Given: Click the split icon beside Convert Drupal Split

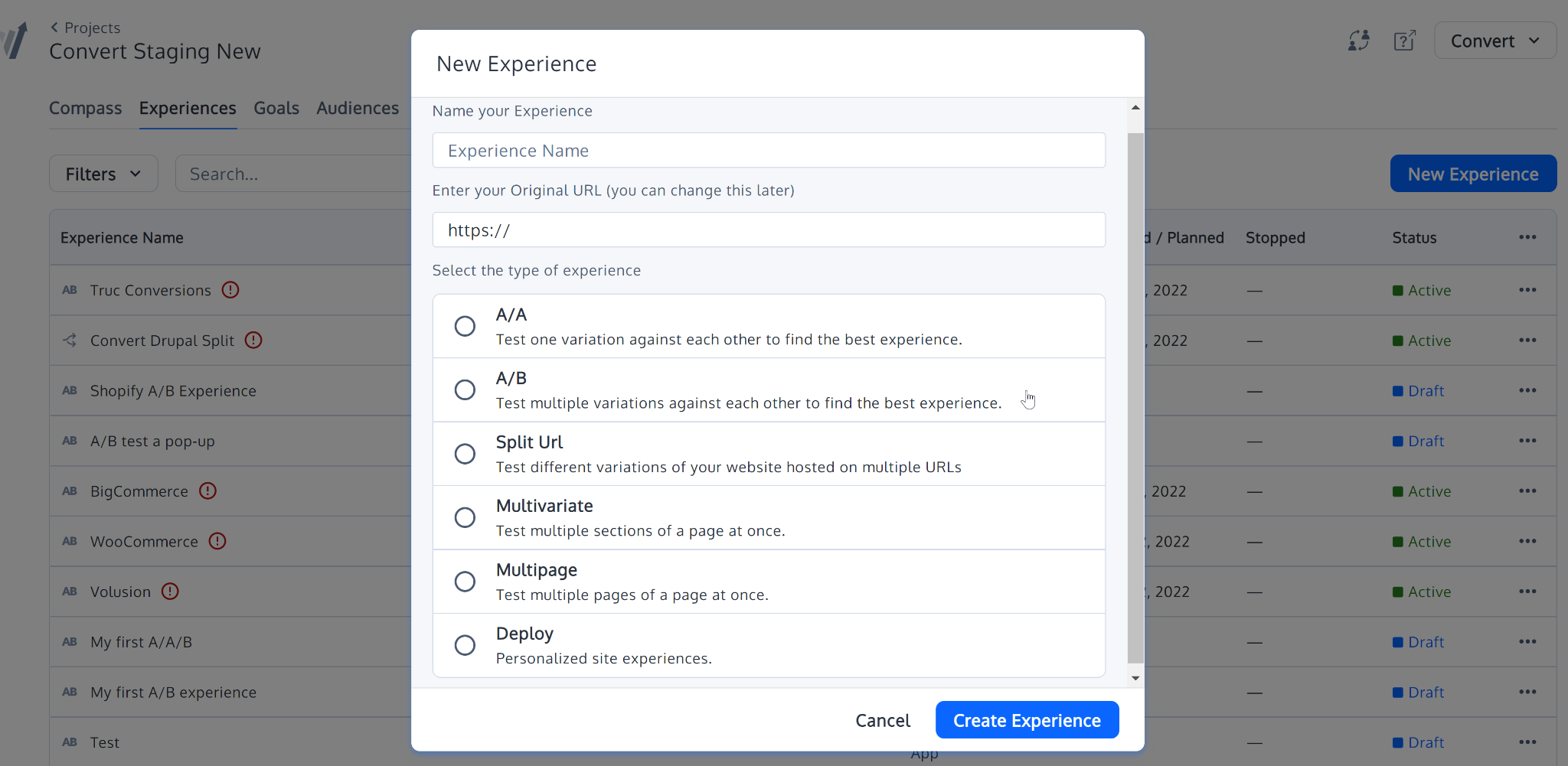Looking at the screenshot, I should 70,340.
